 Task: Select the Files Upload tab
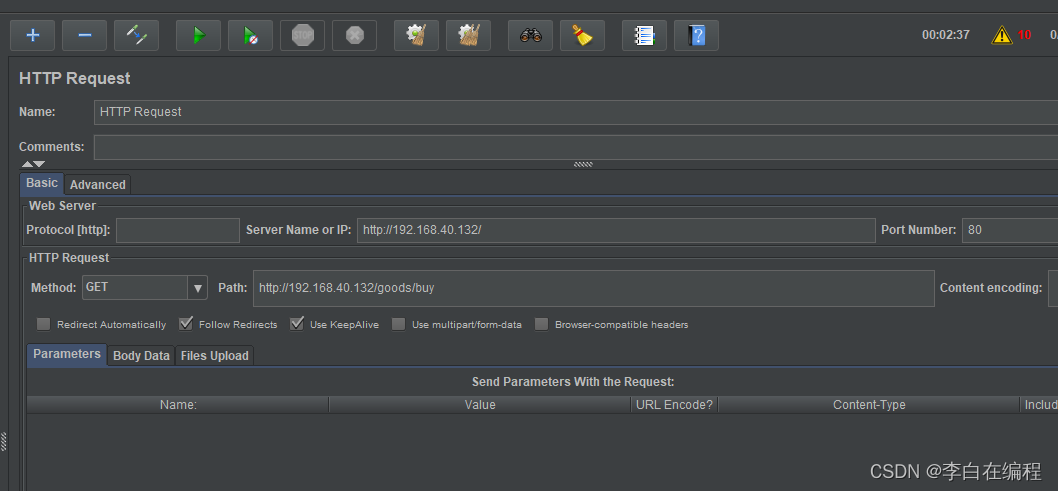click(x=215, y=355)
